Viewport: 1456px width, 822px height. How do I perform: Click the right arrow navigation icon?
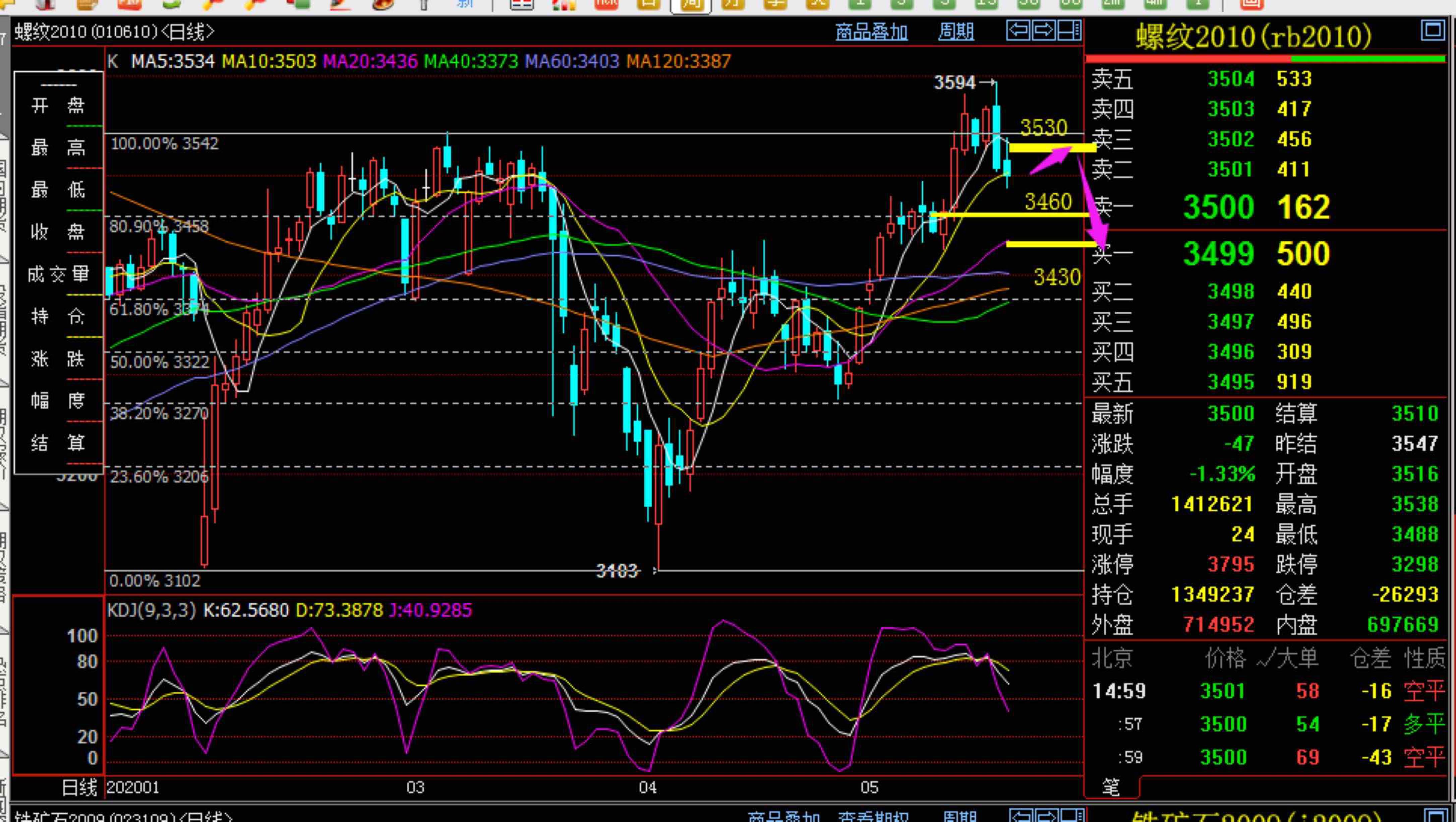tap(1043, 30)
